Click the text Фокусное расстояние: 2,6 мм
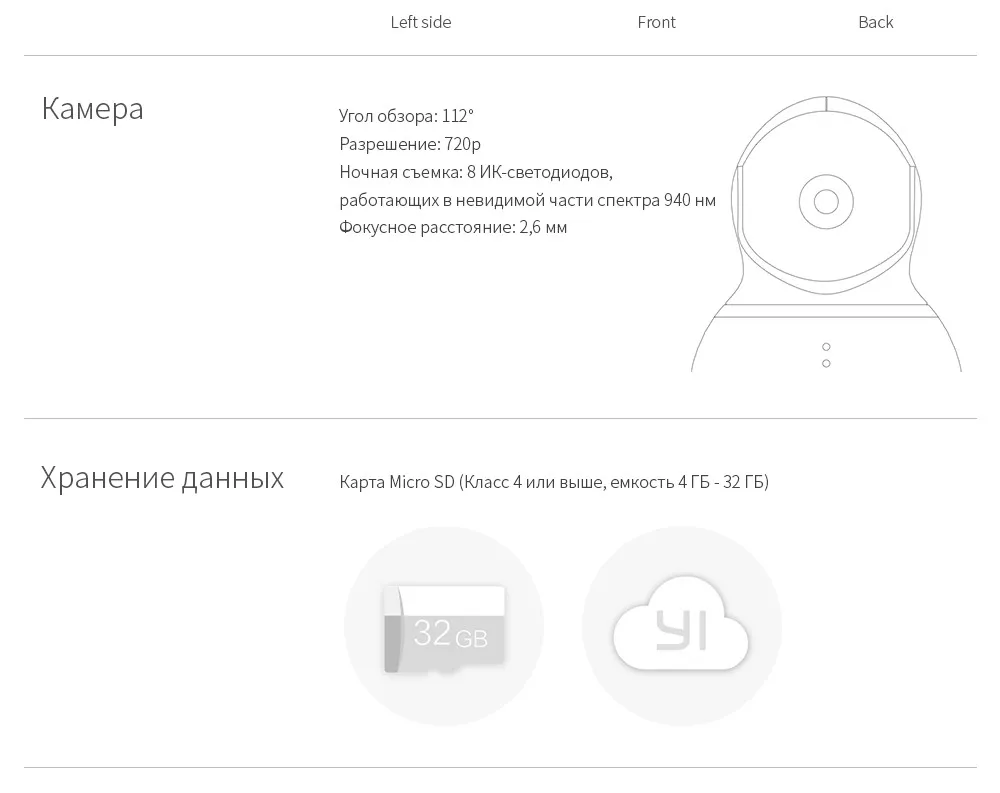Image resolution: width=1000 pixels, height=793 pixels. click(x=453, y=227)
